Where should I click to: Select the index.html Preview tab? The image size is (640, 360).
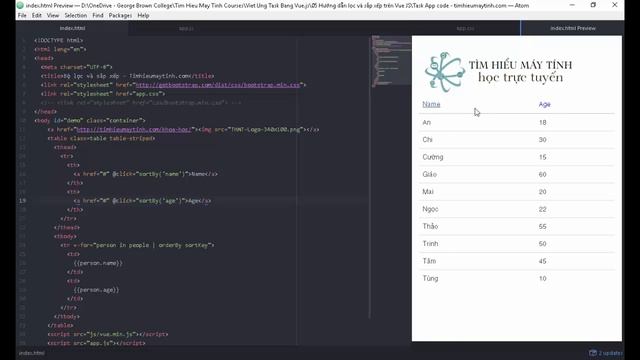pos(573,28)
